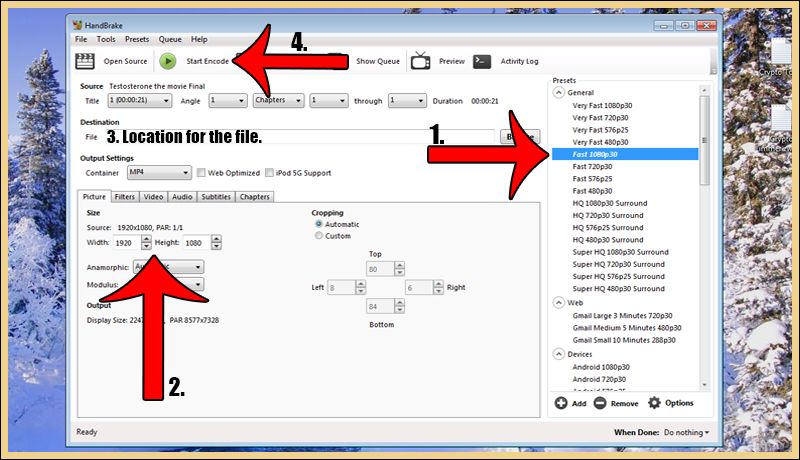Open the File menu

[81, 39]
